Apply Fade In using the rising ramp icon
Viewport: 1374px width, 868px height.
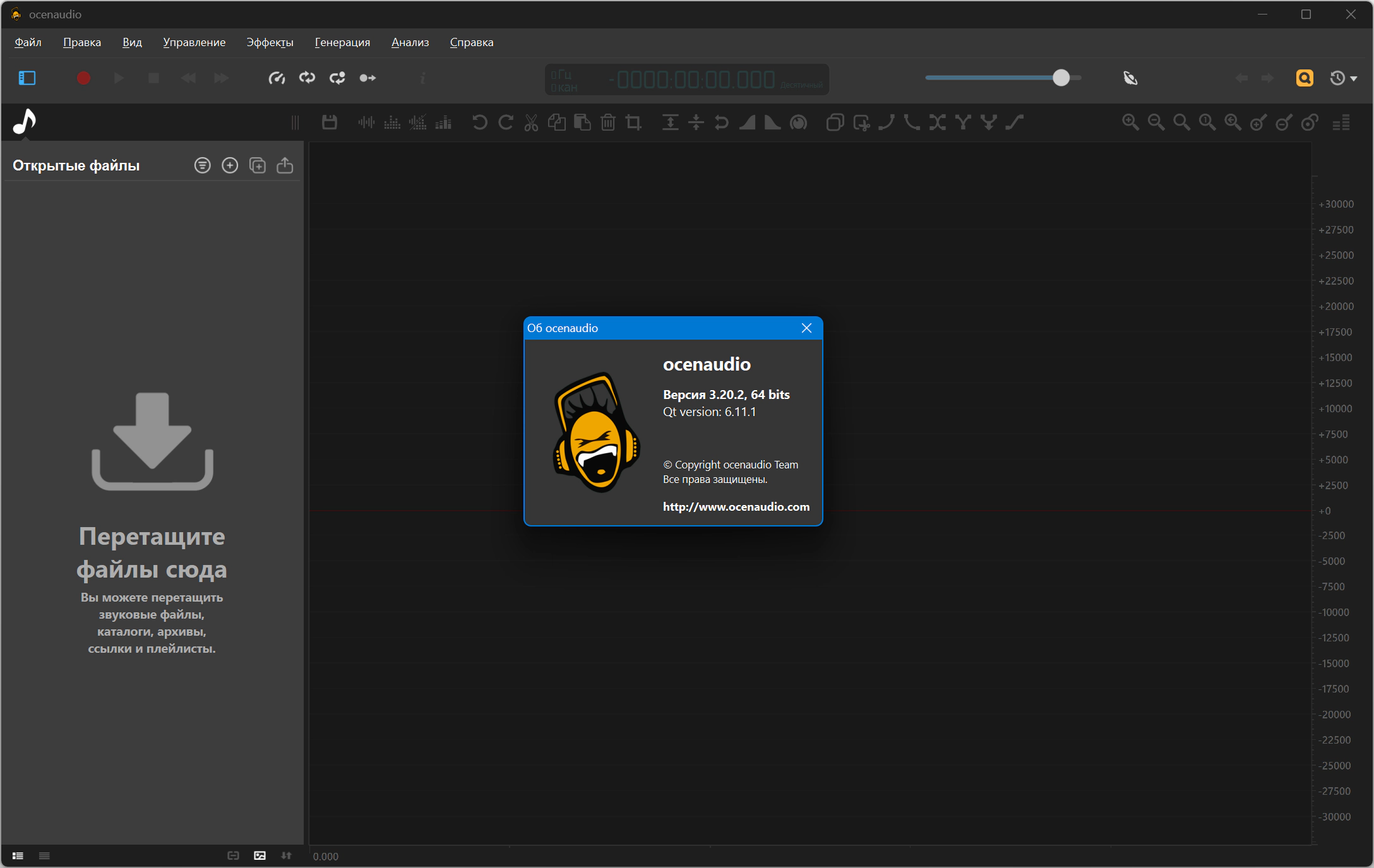748,122
